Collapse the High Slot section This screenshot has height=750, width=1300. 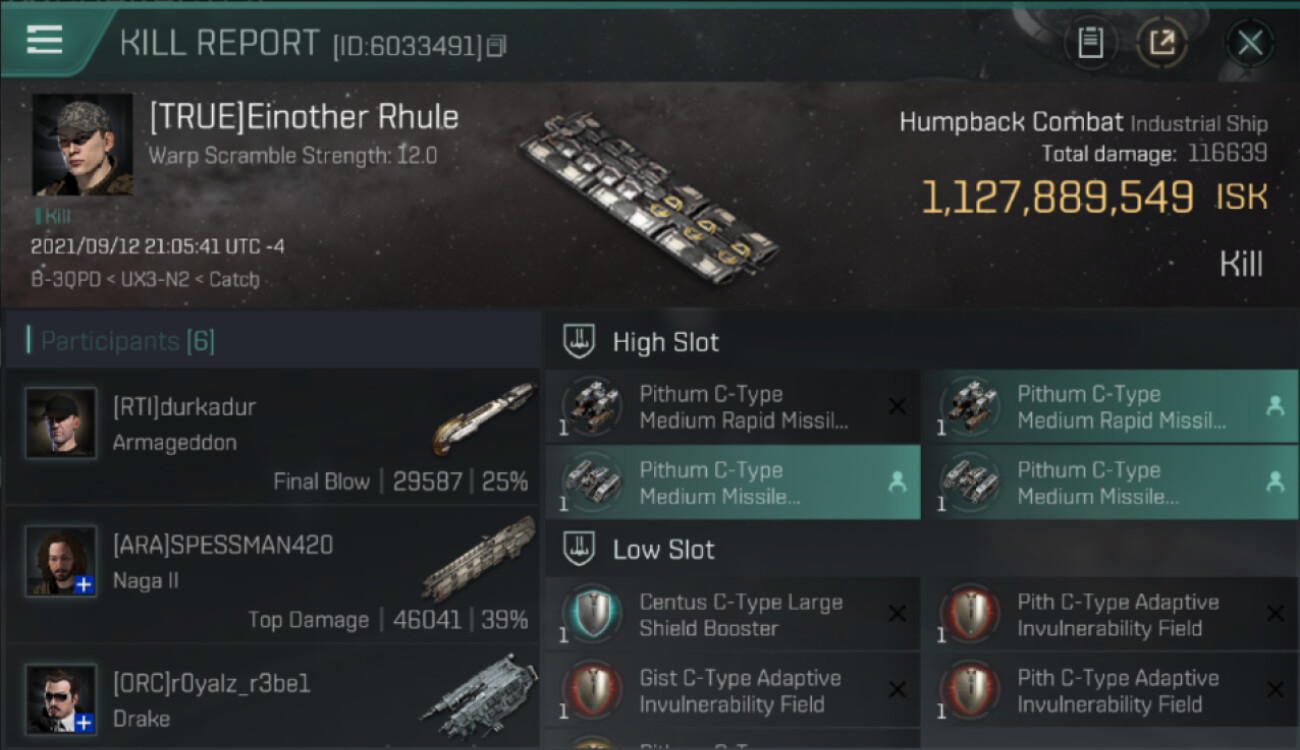pyautogui.click(x=580, y=342)
